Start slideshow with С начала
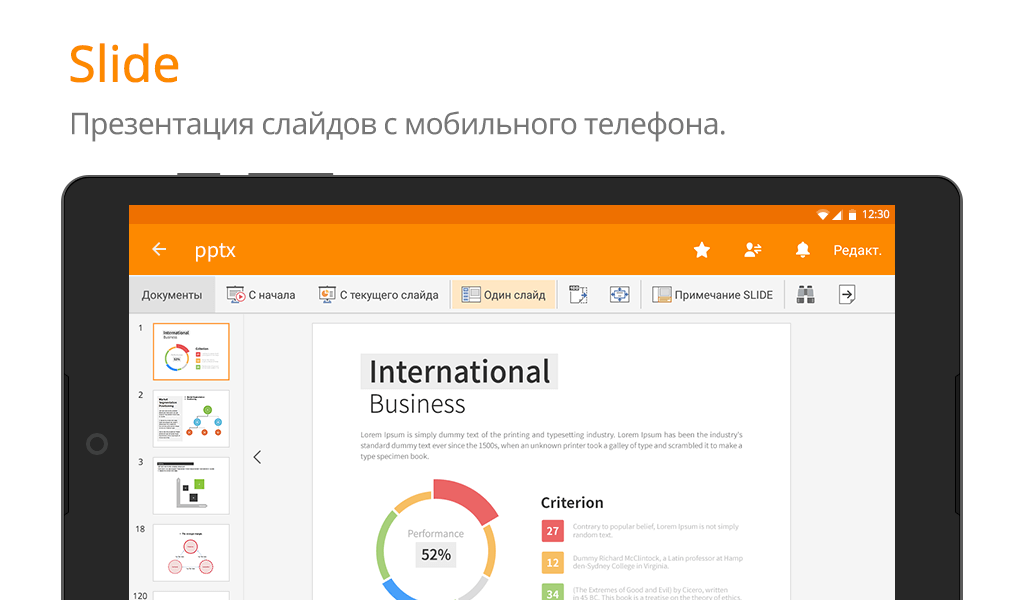This screenshot has width=1024, height=600. point(261,295)
